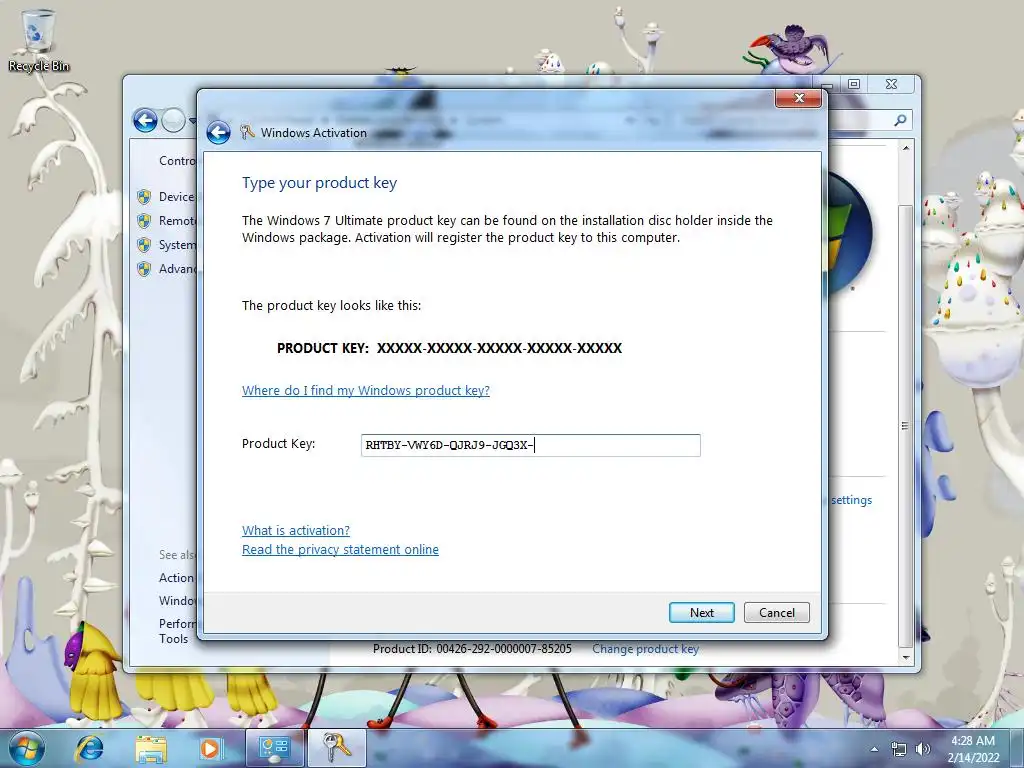Image resolution: width=1024 pixels, height=768 pixels.
Task: Cancel the Windows Activation dialog
Action: point(776,613)
